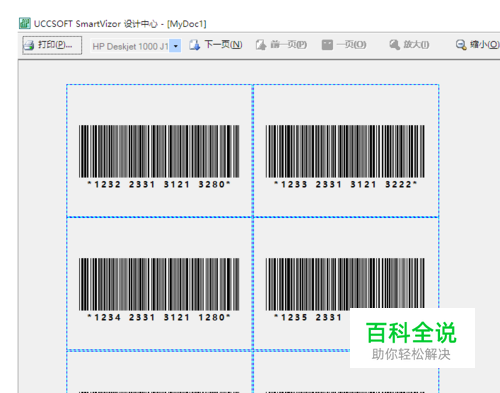Select the 放大(I) zoom in button
Viewport: 500px width, 393px height.
[x=409, y=45]
